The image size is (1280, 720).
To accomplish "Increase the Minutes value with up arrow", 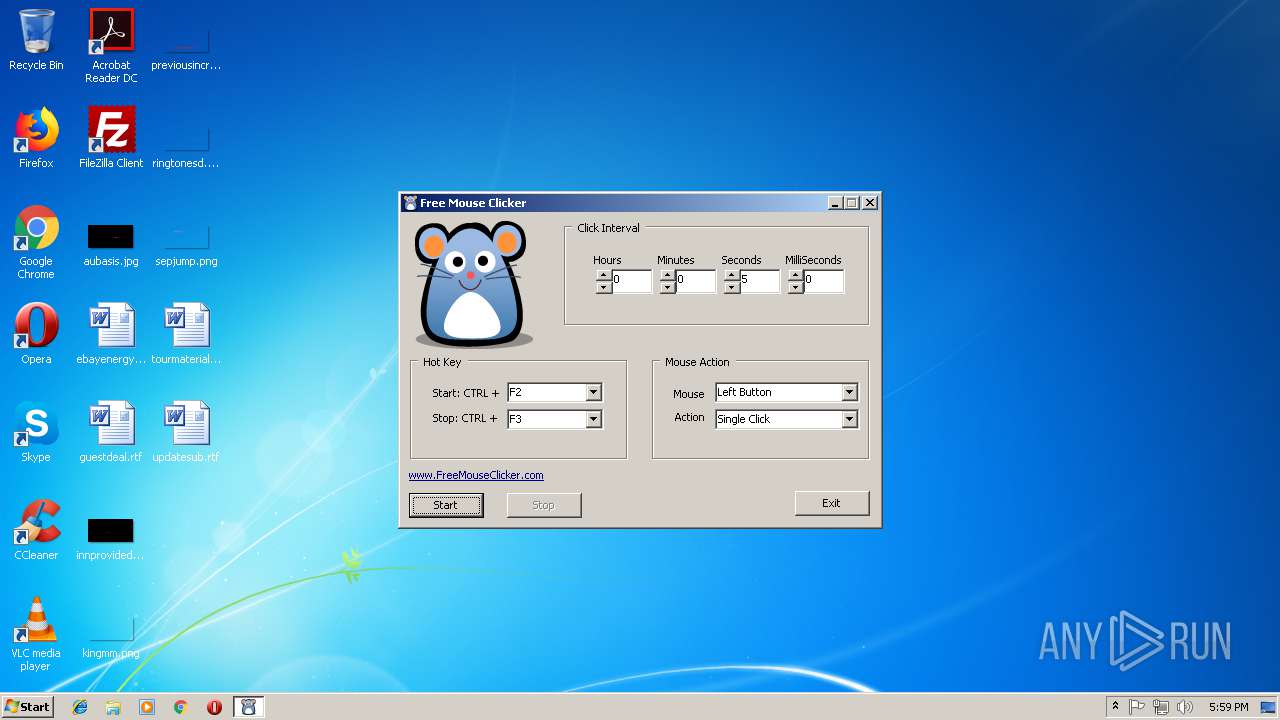I will tap(668, 275).
